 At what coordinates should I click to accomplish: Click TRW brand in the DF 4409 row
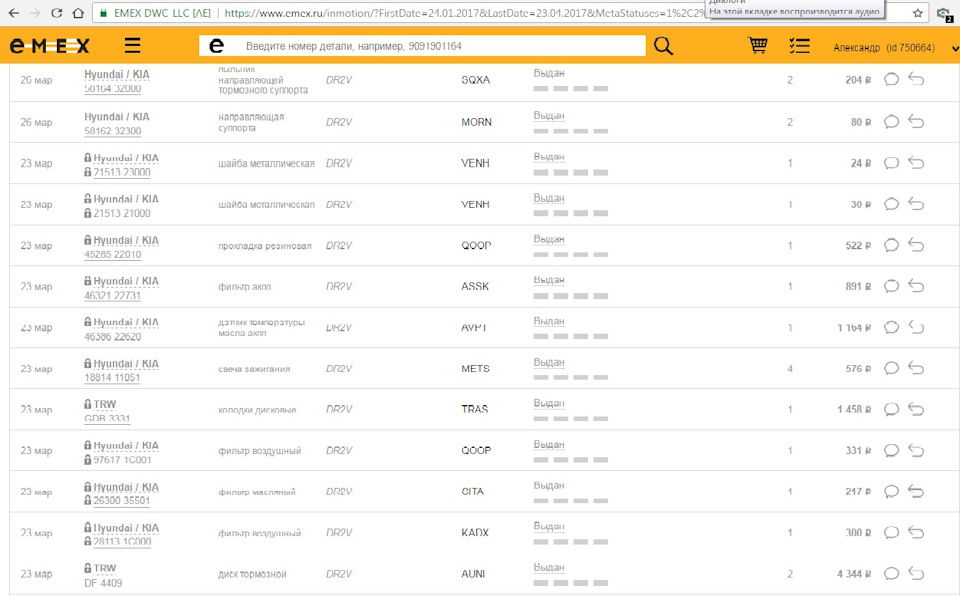[105, 568]
